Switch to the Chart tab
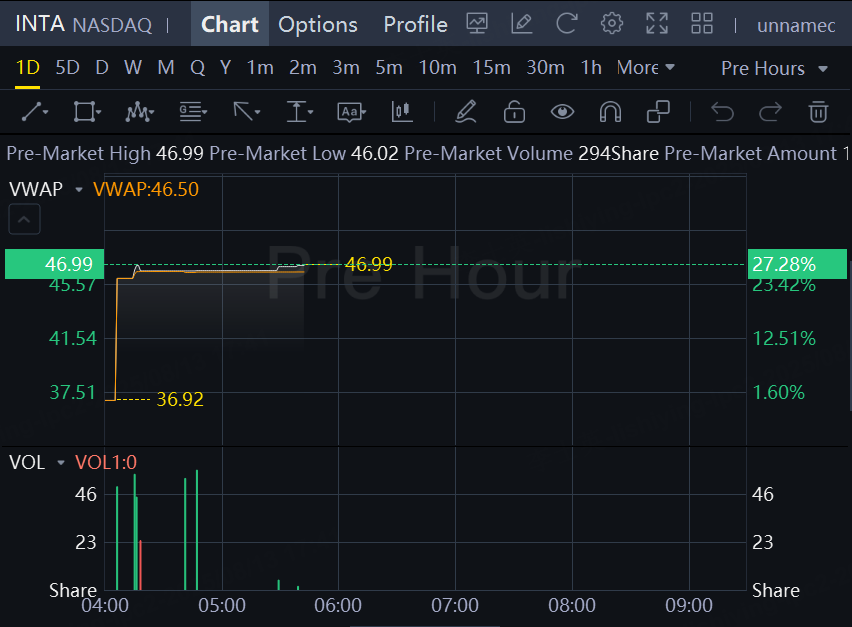 click(230, 24)
